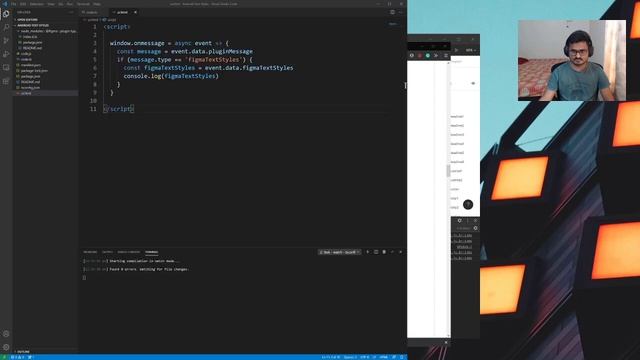Open the editor More Actions ellipsis
Screen dimensions: 640x360
(x=400, y=12)
